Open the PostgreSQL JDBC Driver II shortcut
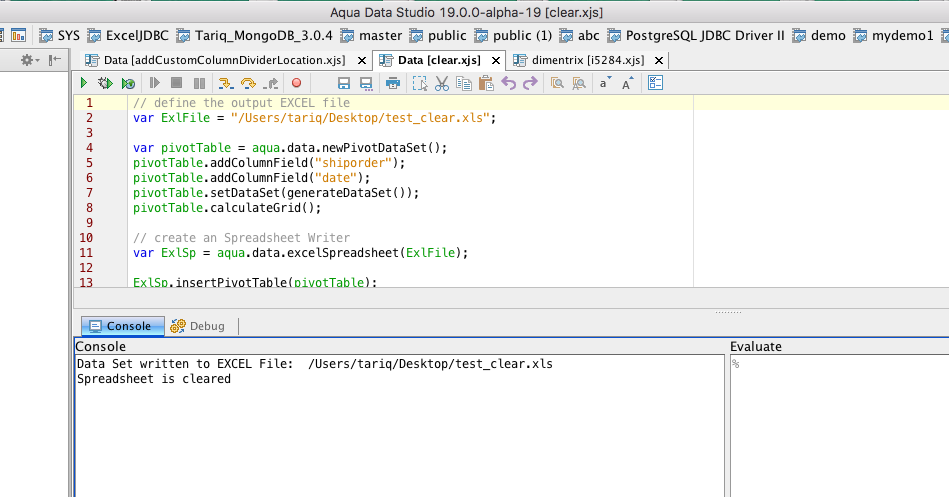The width and height of the screenshot is (949, 497). click(695, 36)
